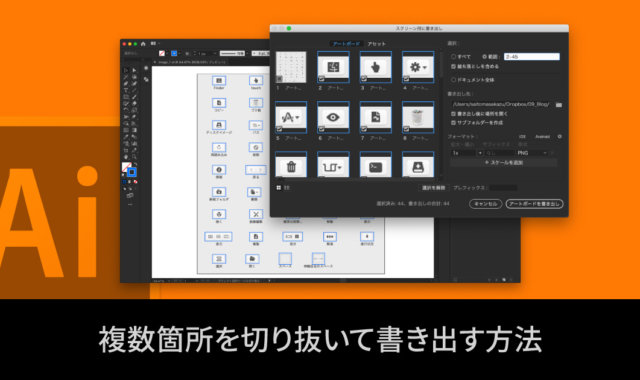Click Fill swatch at bottom of Illustrator toolbar

pos(127,167)
